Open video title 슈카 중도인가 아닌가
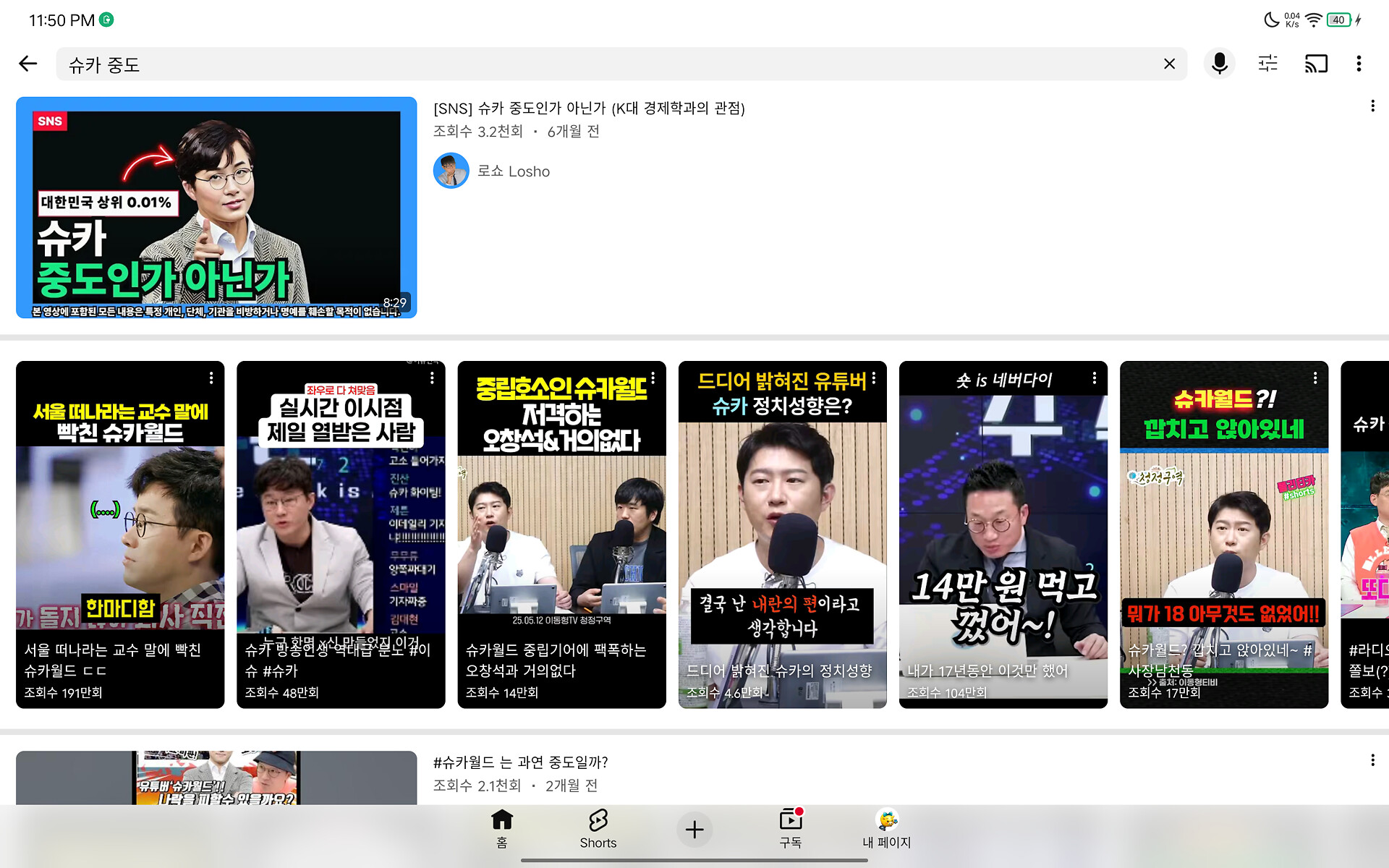This screenshot has width=1389, height=868. 588,108
